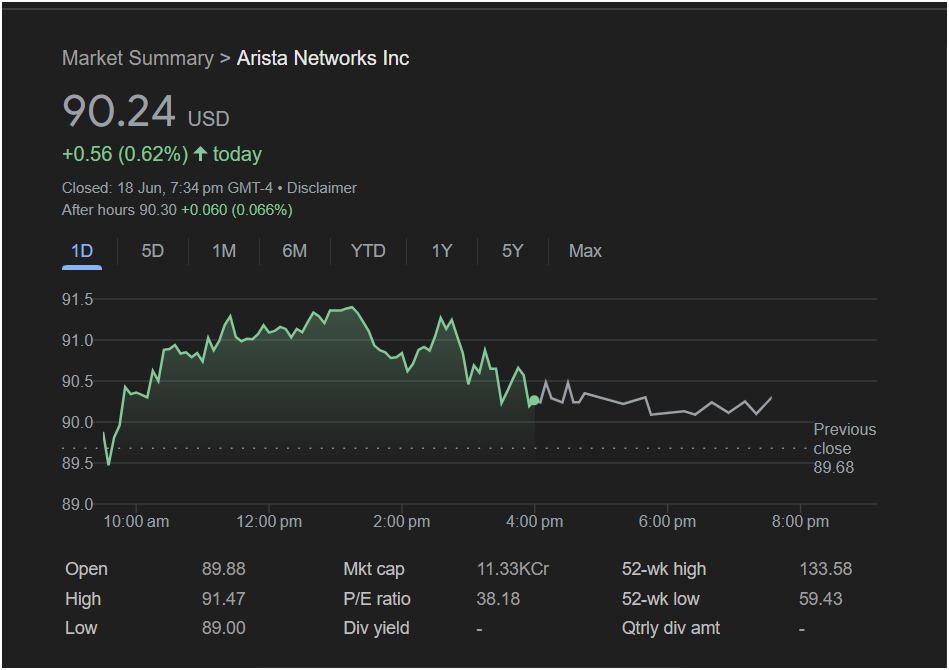Choose the 1M chart range
The height and width of the screenshot is (670, 949).
(x=224, y=251)
